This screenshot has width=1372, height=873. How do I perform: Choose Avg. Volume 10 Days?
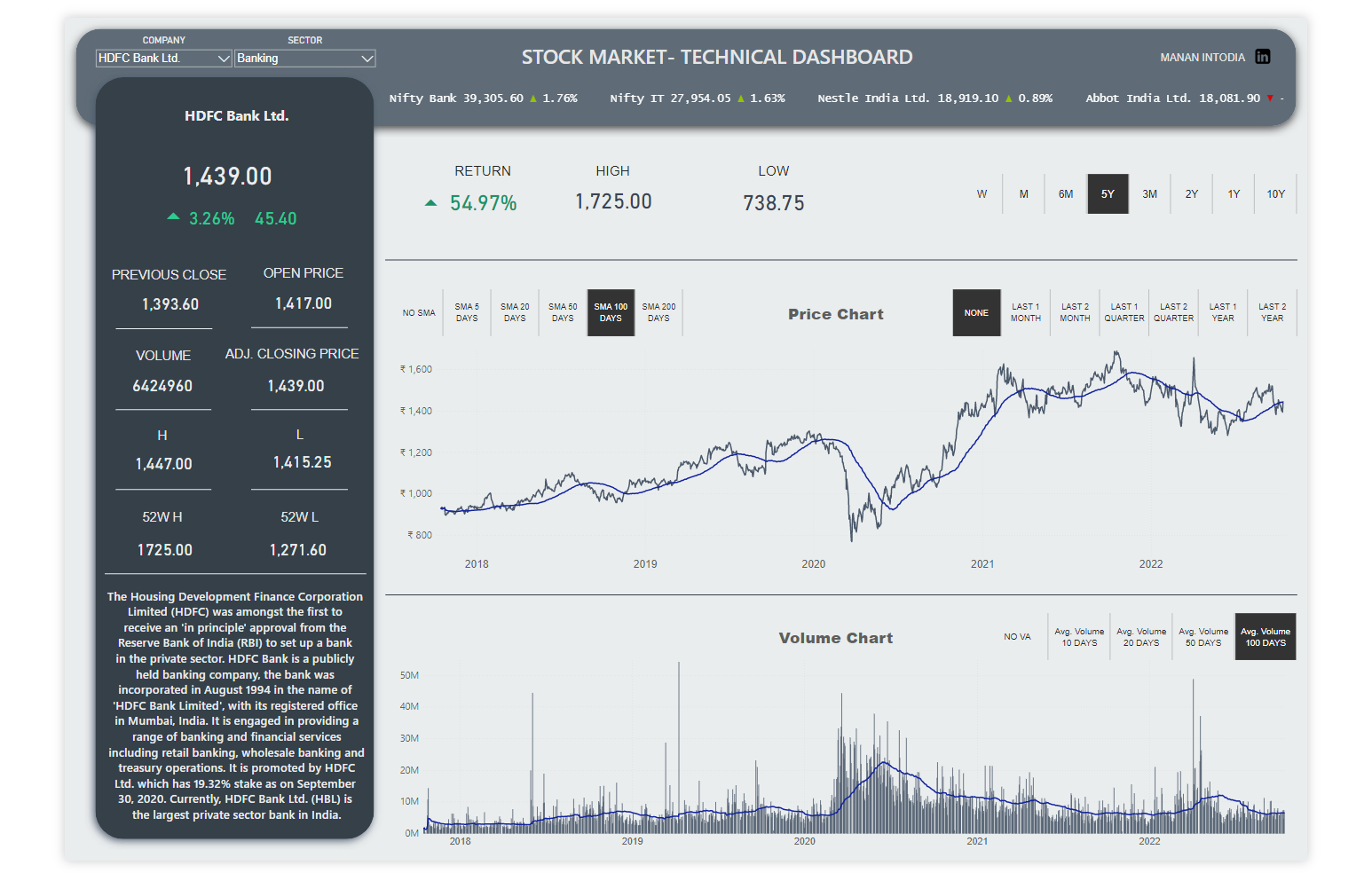(x=1079, y=637)
